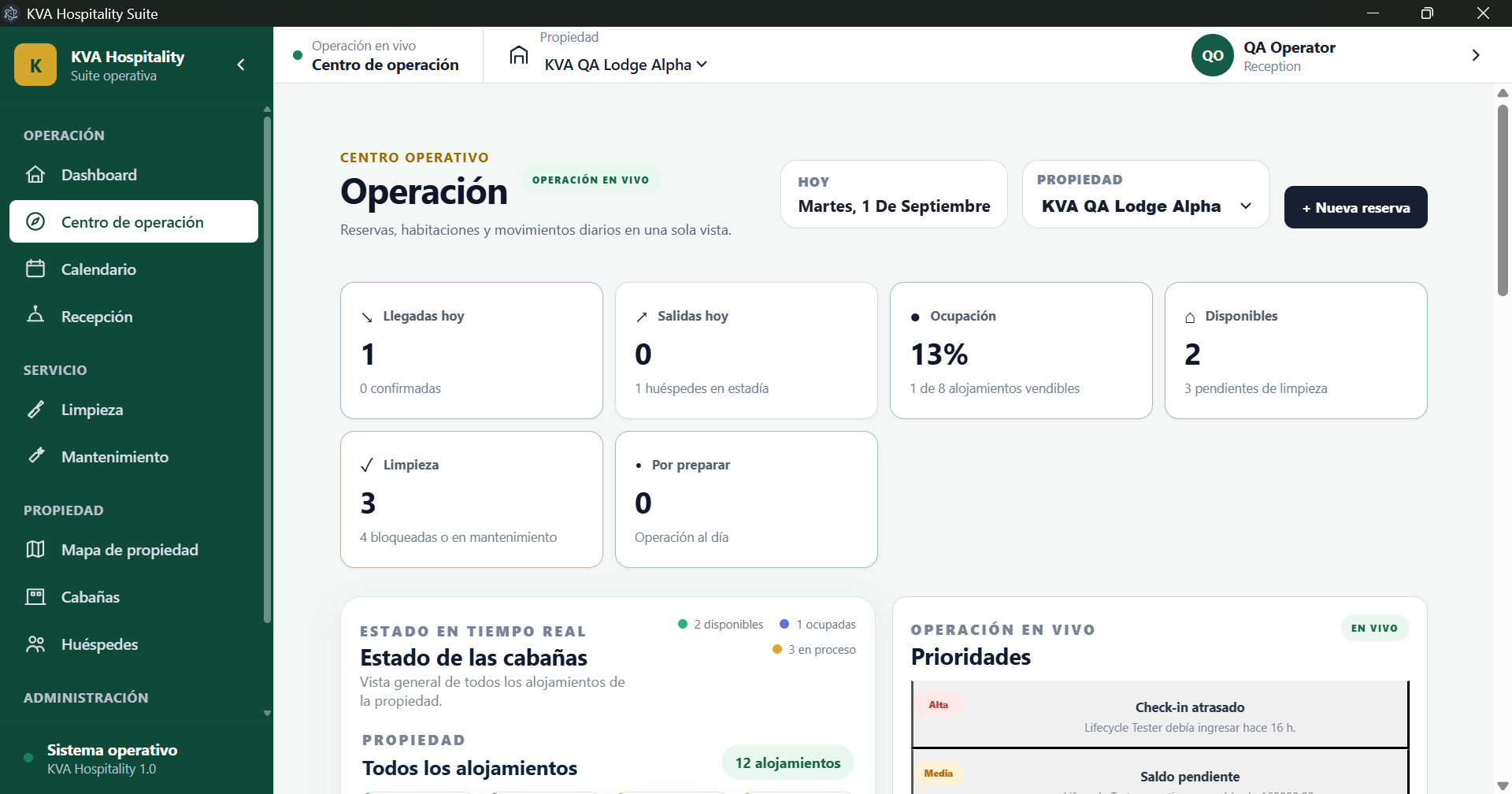1512x794 pixels.
Task: Click the Cabañas sidebar icon
Action: [x=35, y=596]
